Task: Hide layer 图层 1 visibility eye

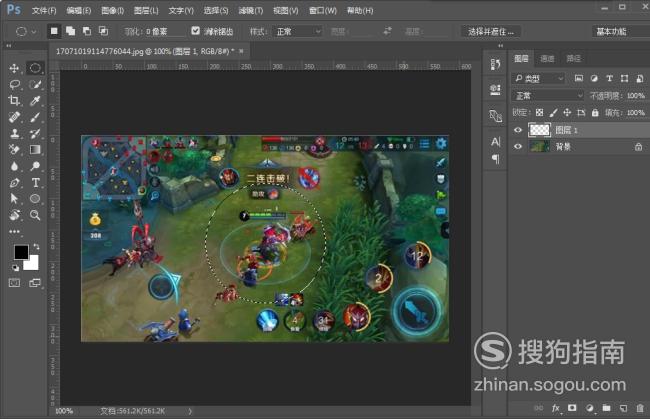Action: click(x=518, y=130)
